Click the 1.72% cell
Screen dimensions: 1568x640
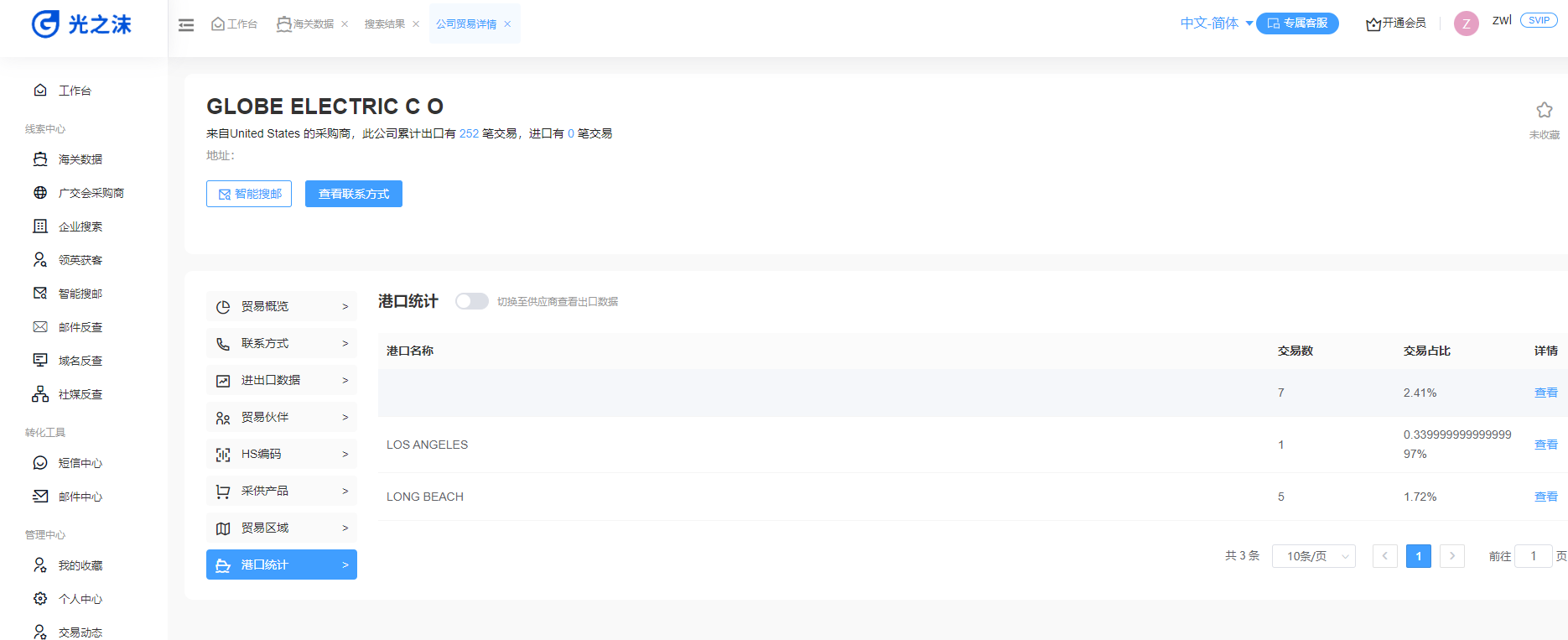pos(1420,497)
